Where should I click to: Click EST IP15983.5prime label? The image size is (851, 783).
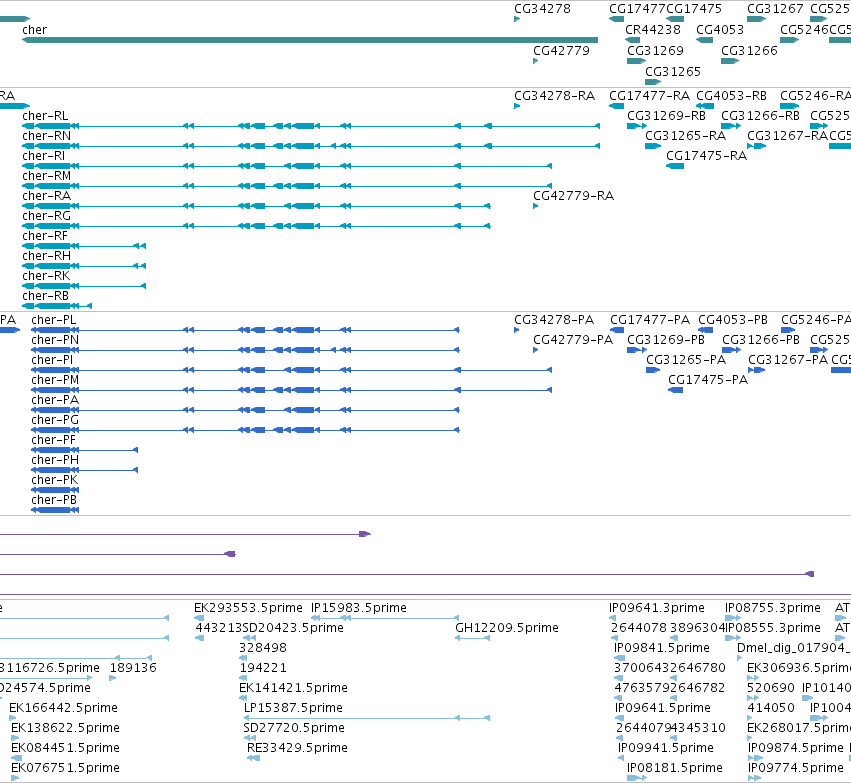click(x=358, y=608)
